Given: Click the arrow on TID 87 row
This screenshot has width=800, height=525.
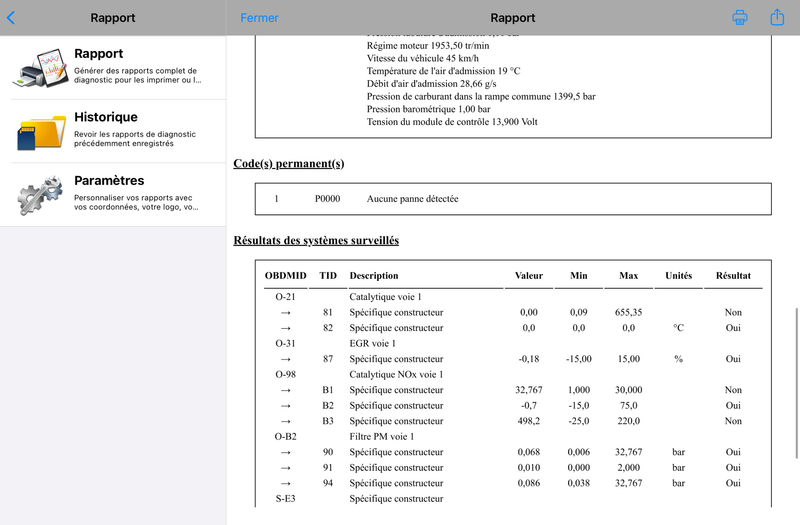Looking at the screenshot, I should coord(285,359).
